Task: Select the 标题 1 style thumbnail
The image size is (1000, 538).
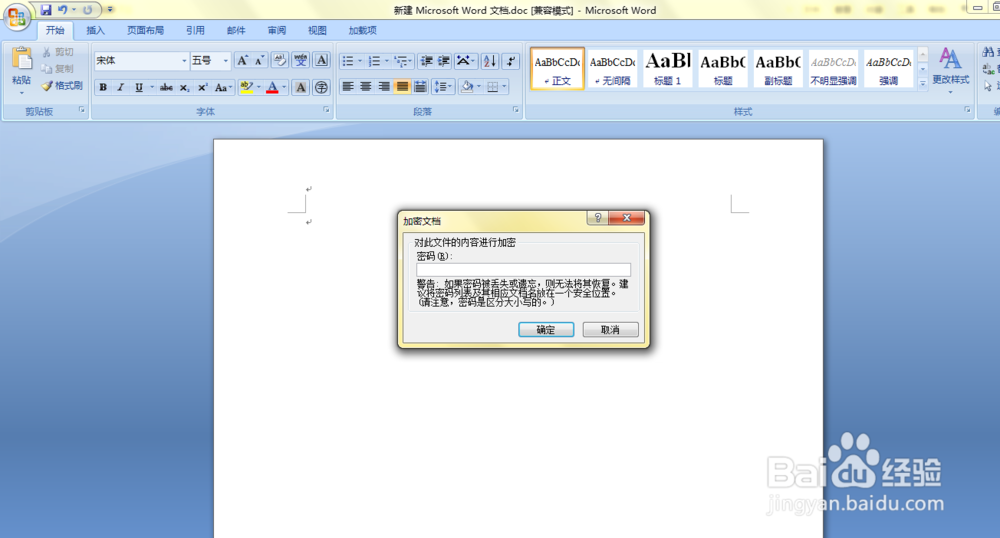Action: click(668, 69)
